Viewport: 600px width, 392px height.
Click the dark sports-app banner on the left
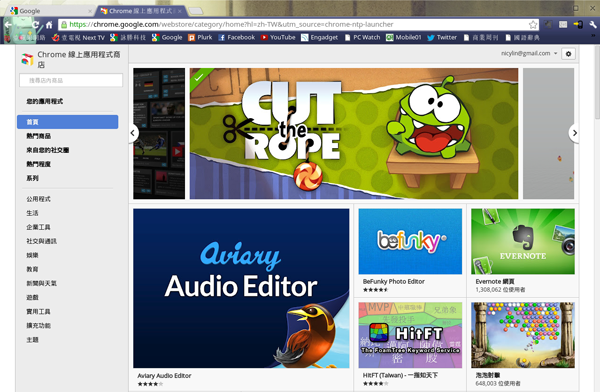(x=159, y=134)
